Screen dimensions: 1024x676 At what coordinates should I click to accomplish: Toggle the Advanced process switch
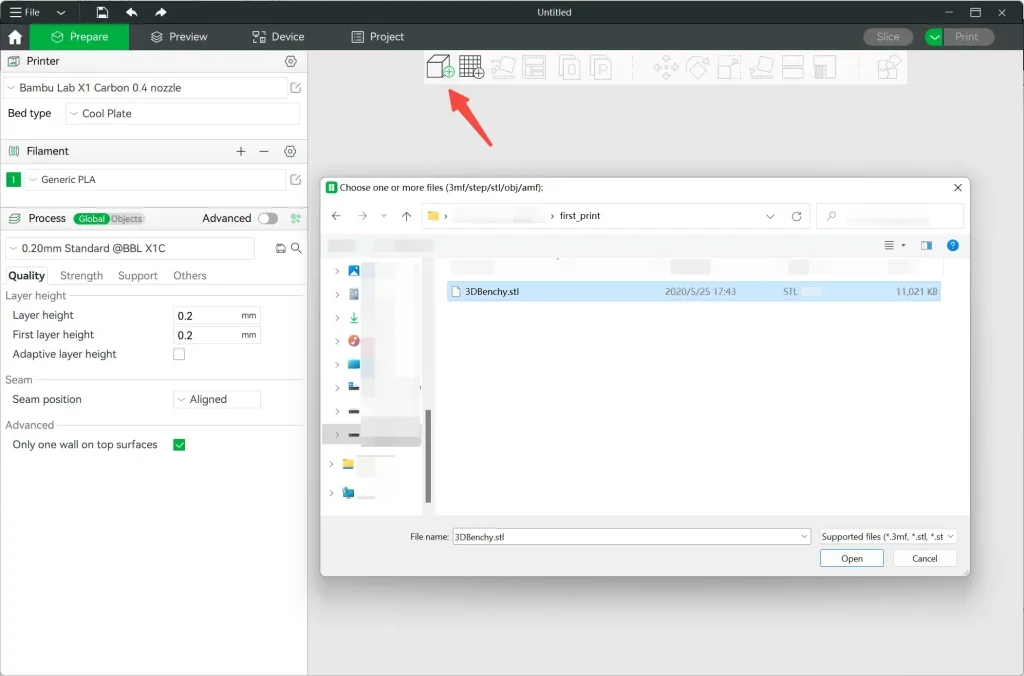click(x=267, y=218)
